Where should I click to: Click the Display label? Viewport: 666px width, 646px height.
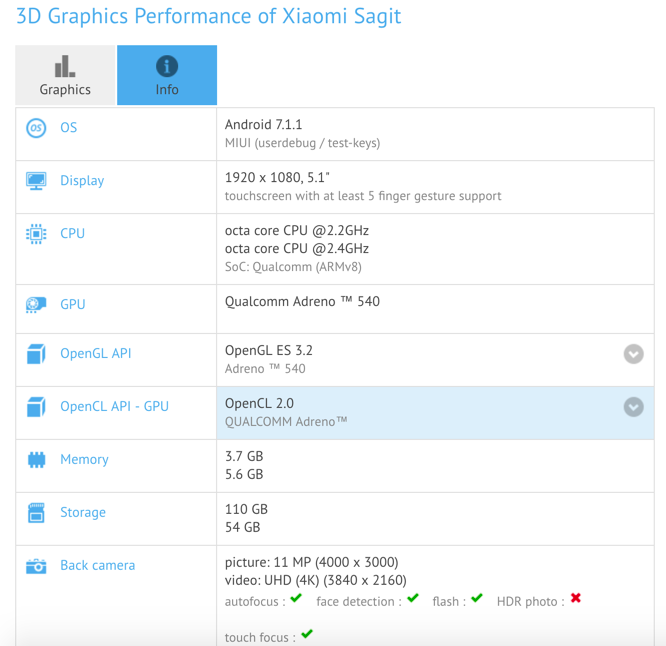82,181
